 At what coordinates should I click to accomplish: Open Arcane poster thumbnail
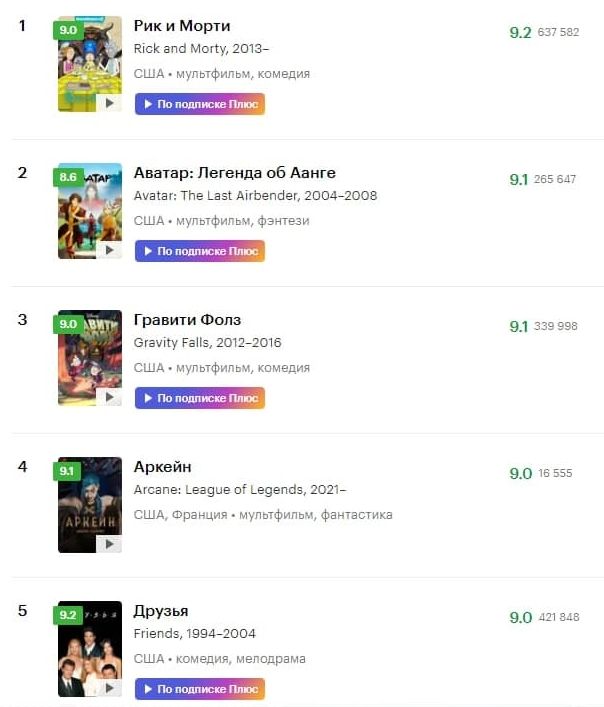[90, 505]
